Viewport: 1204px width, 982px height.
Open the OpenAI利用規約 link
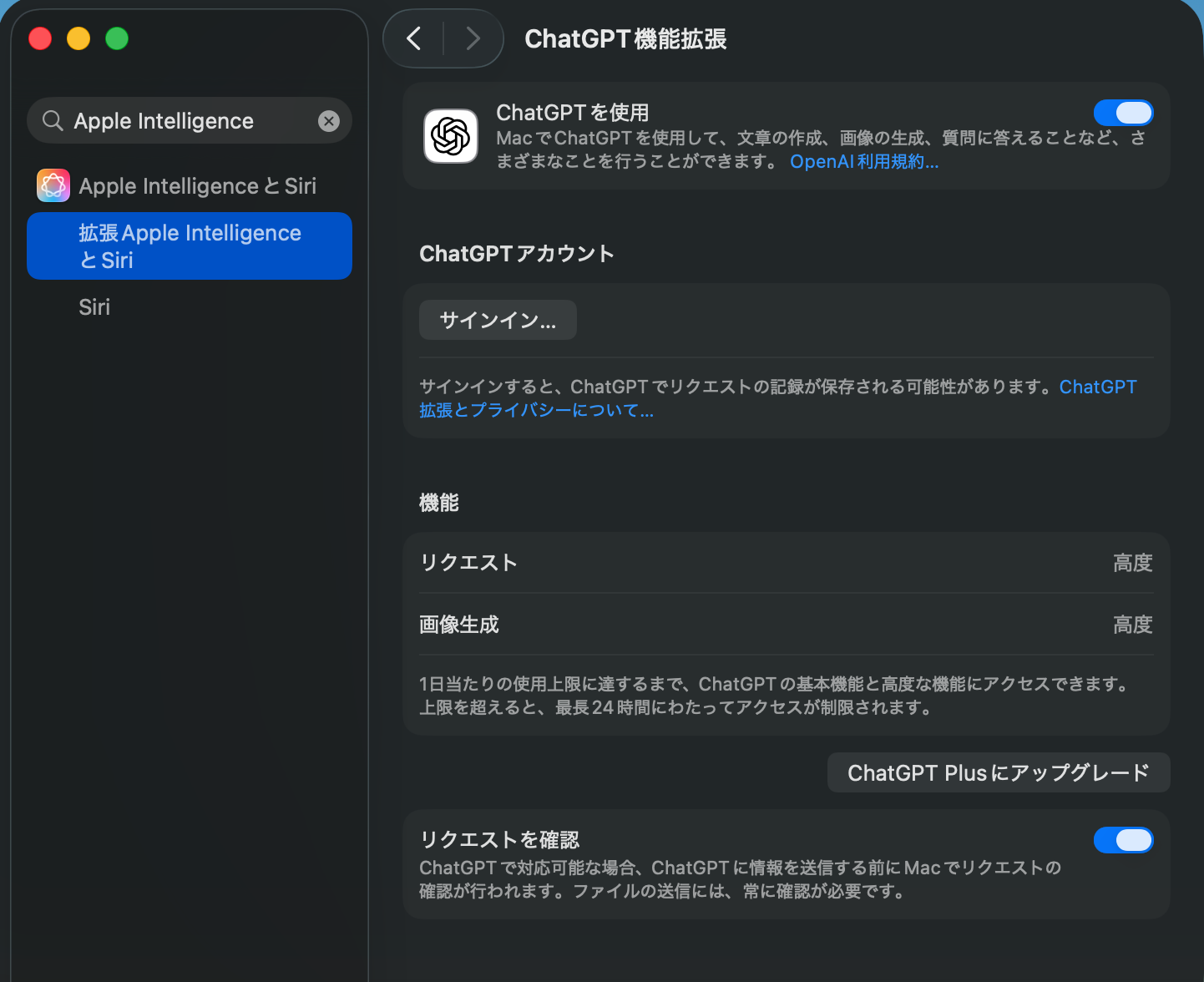[864, 161]
